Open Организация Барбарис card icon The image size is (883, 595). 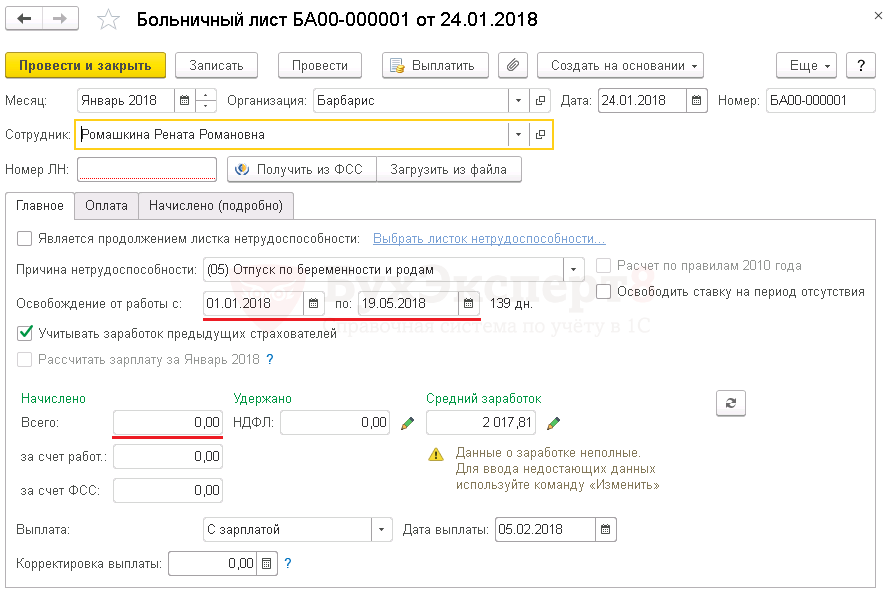tap(540, 101)
